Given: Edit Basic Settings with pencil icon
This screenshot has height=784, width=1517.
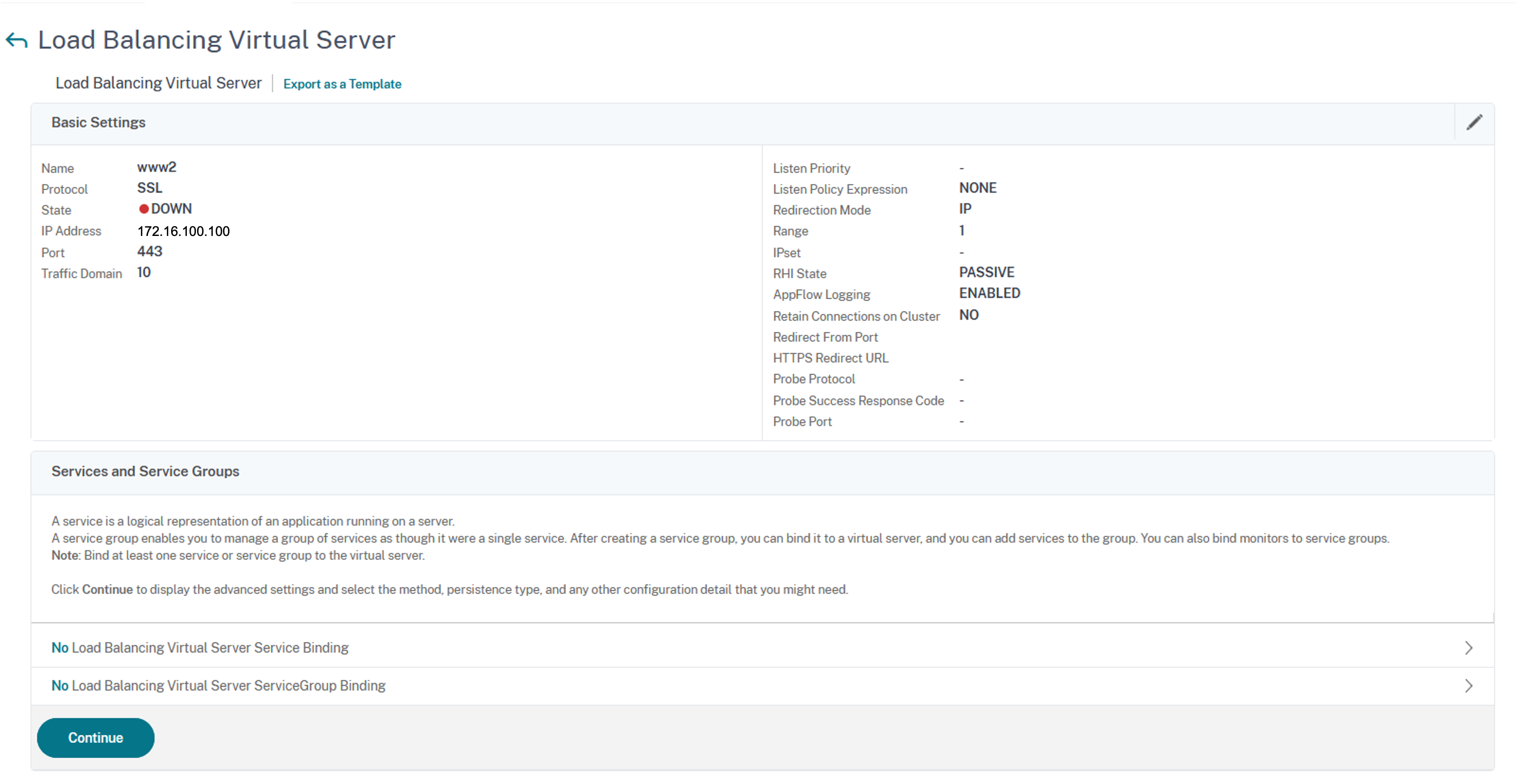Looking at the screenshot, I should tap(1474, 123).
